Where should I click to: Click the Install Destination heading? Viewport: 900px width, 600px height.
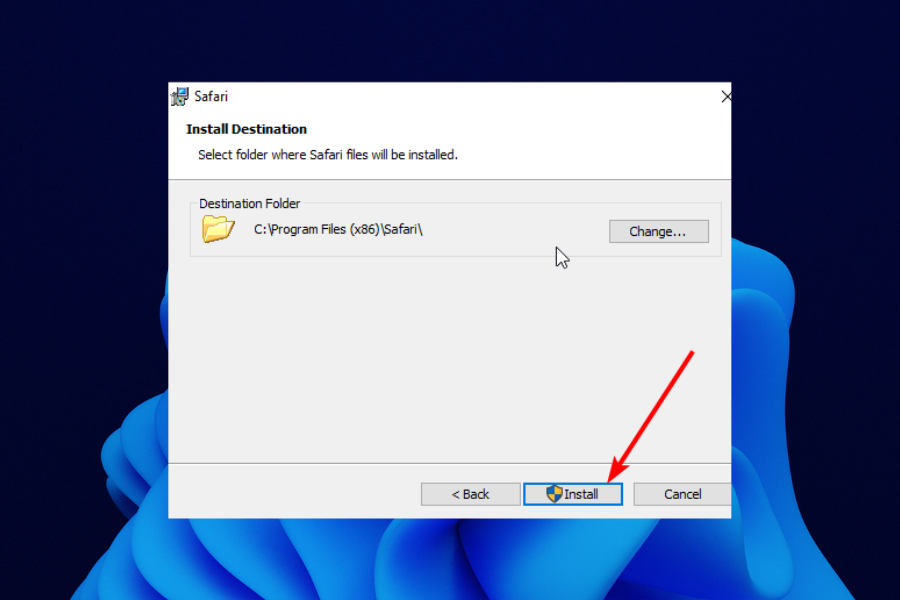coord(246,129)
